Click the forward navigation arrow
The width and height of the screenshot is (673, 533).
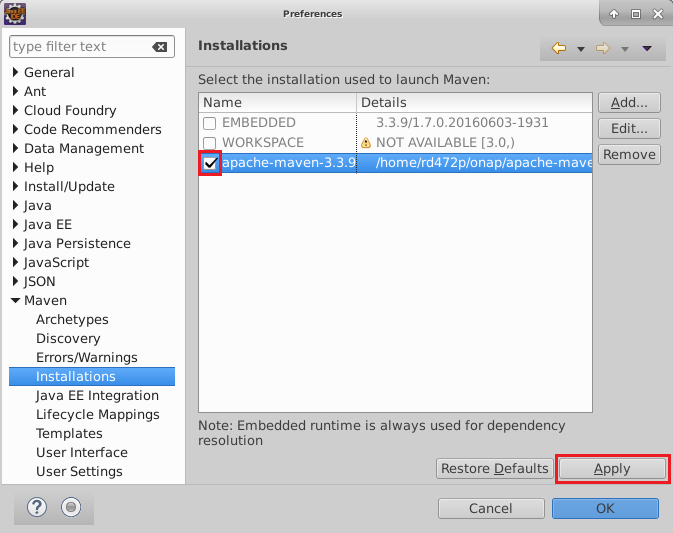pos(603,48)
